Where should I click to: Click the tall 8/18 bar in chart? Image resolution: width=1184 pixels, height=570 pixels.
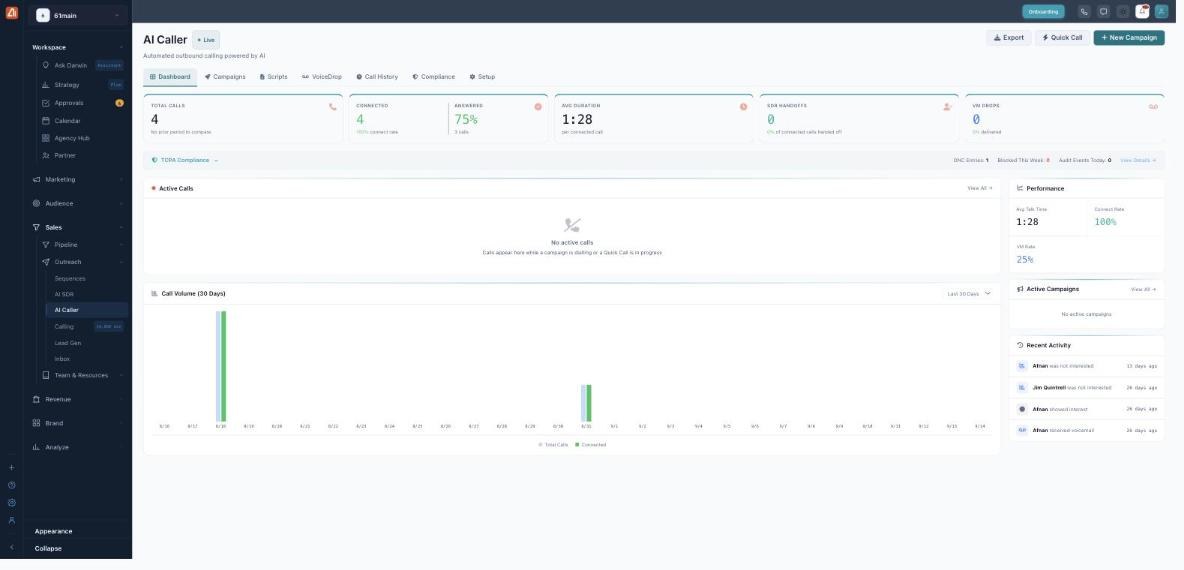click(220, 366)
